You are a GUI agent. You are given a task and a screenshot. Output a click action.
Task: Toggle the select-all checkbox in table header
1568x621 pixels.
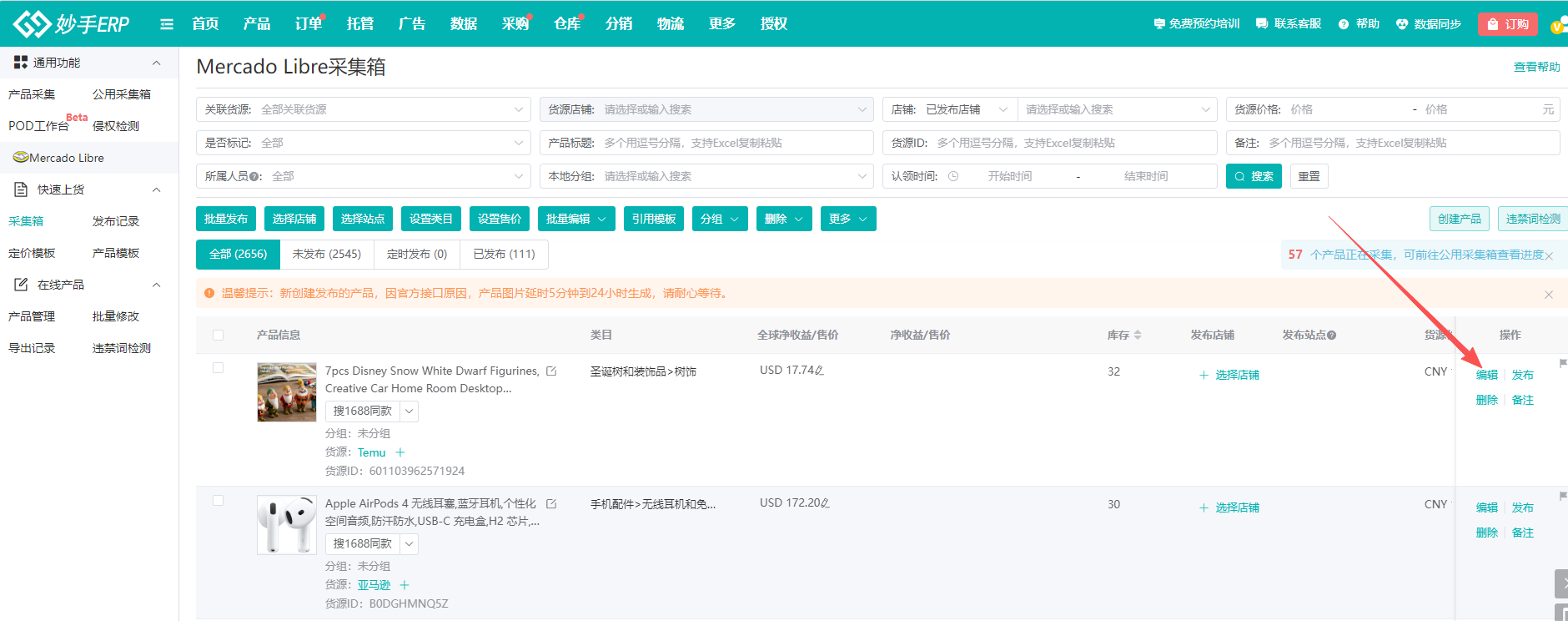pos(219,335)
